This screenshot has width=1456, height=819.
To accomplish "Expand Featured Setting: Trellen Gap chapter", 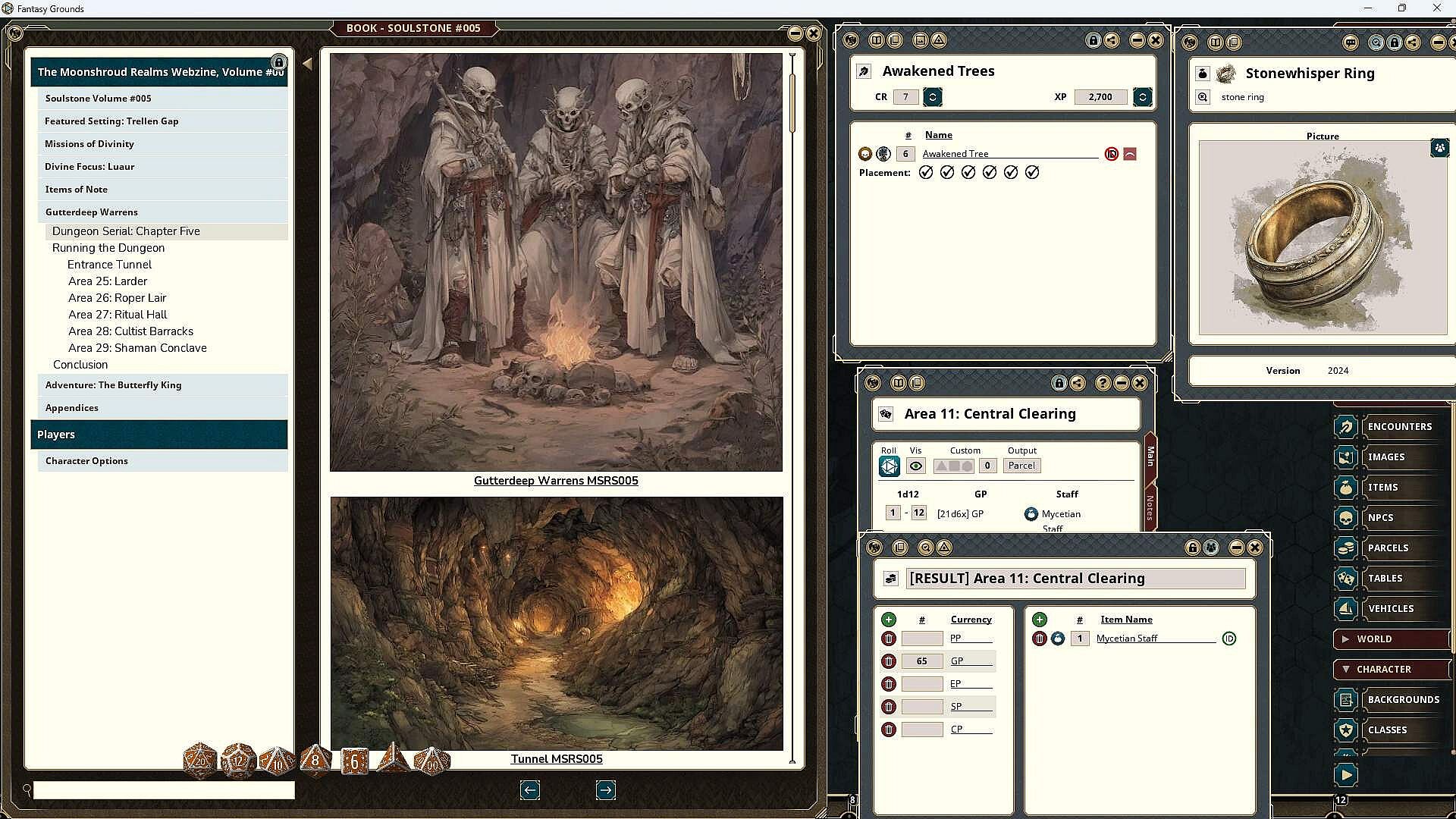I will coord(162,121).
